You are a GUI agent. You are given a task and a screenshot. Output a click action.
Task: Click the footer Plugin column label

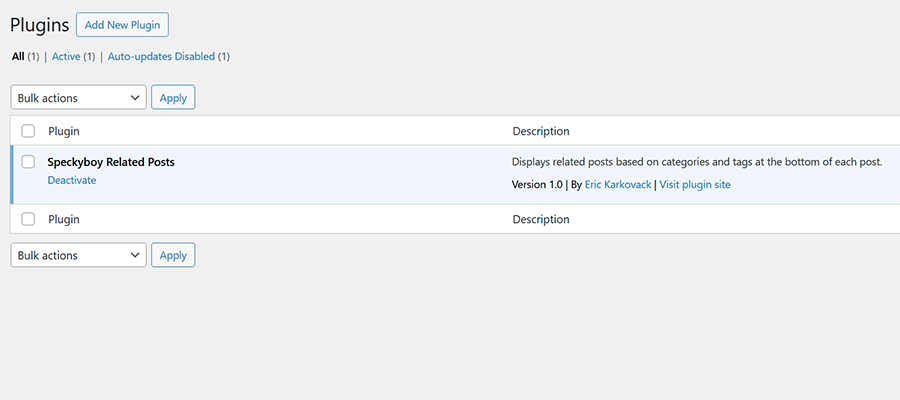[x=64, y=219]
